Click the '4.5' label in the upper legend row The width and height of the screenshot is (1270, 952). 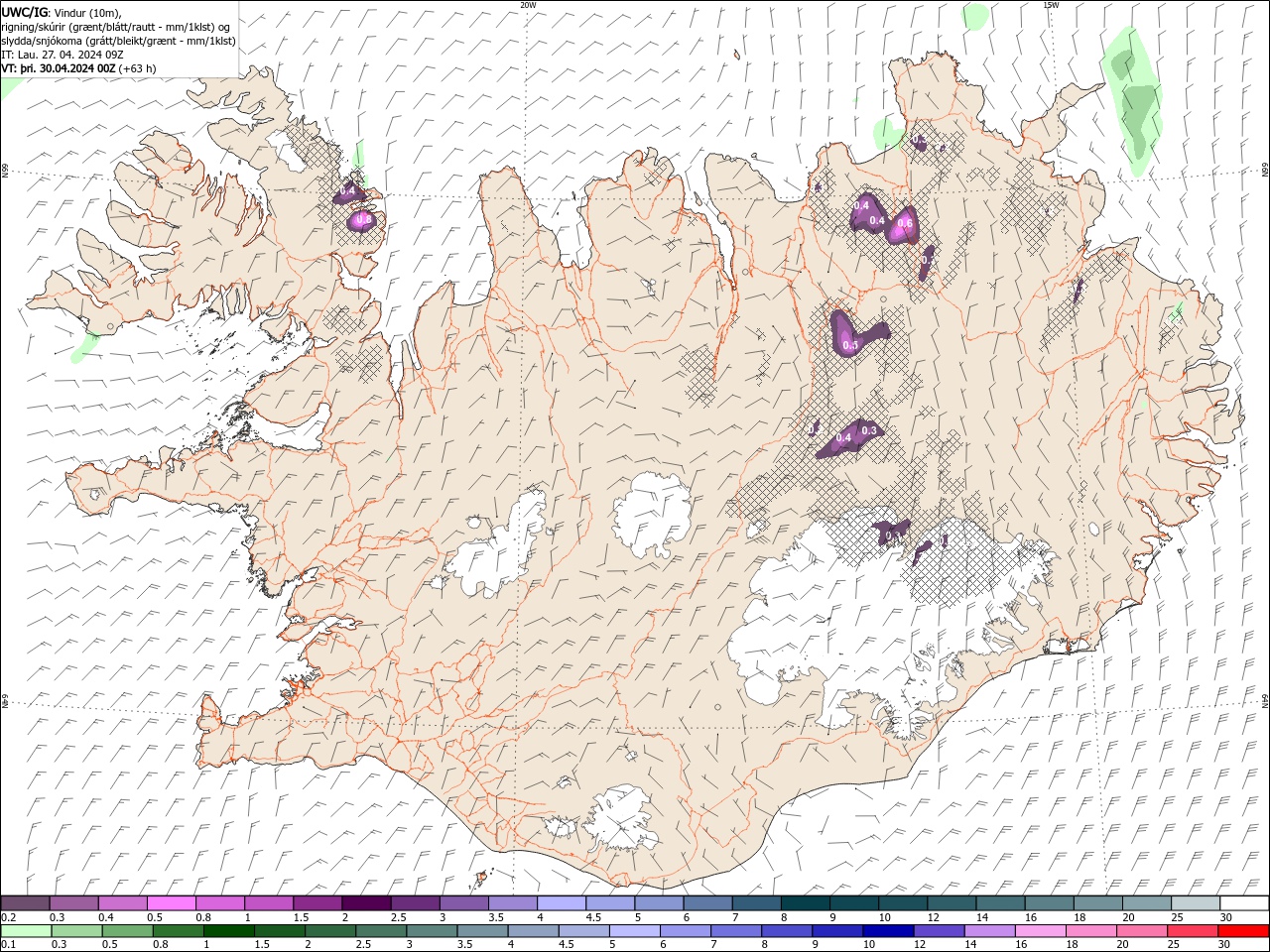[593, 917]
